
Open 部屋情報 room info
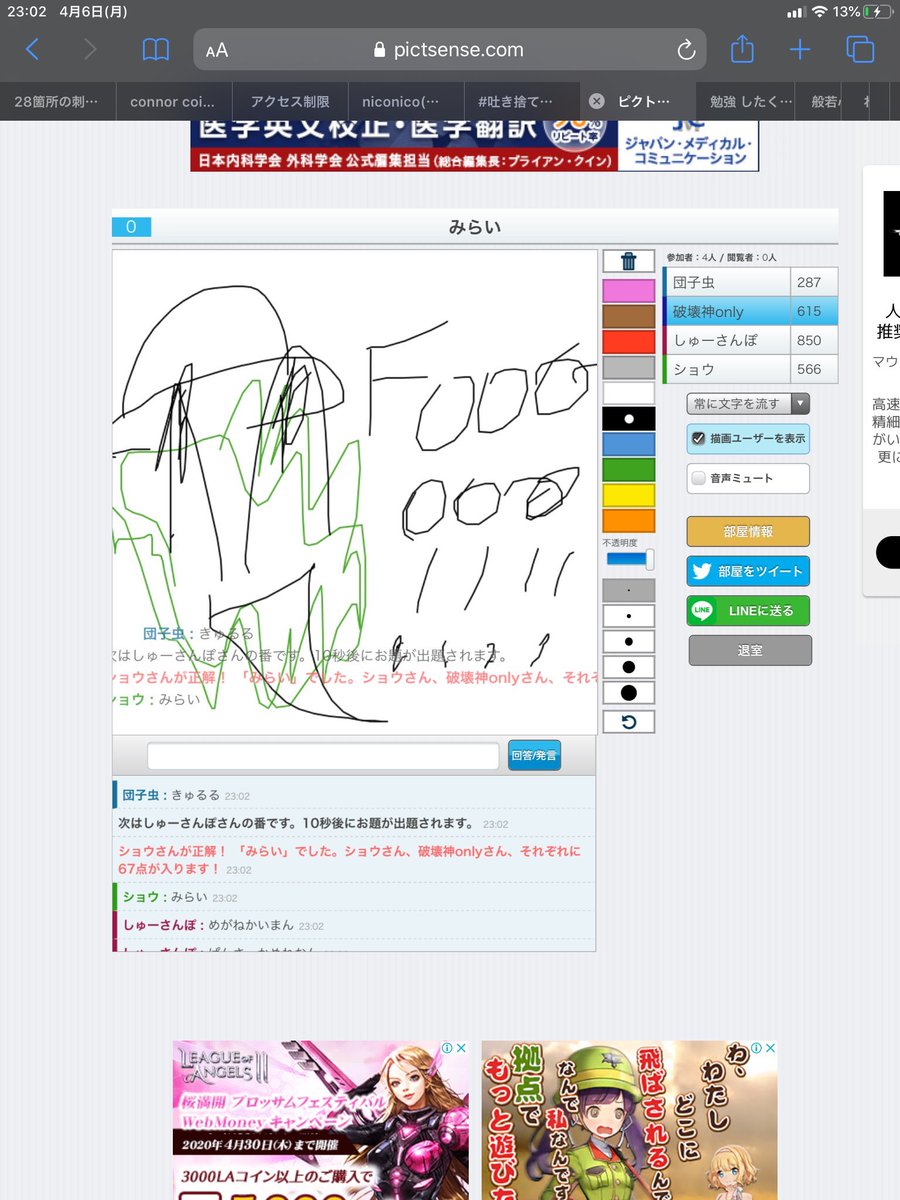pos(748,532)
